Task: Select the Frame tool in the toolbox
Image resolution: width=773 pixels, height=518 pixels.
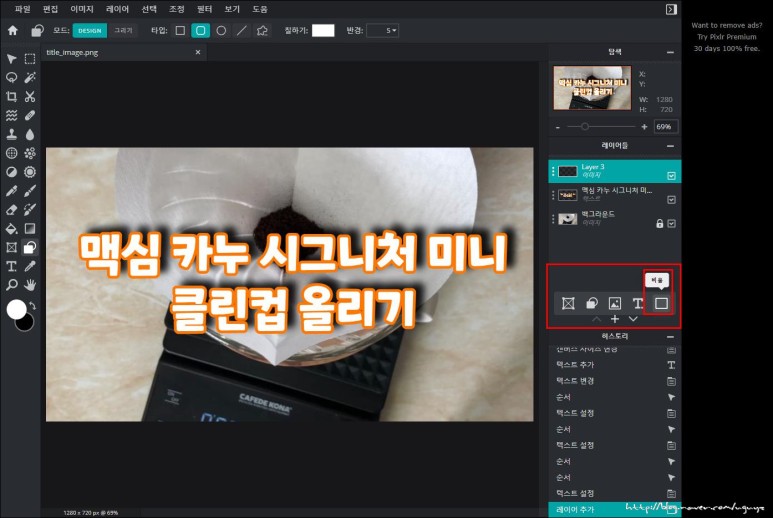Action: tap(11, 247)
